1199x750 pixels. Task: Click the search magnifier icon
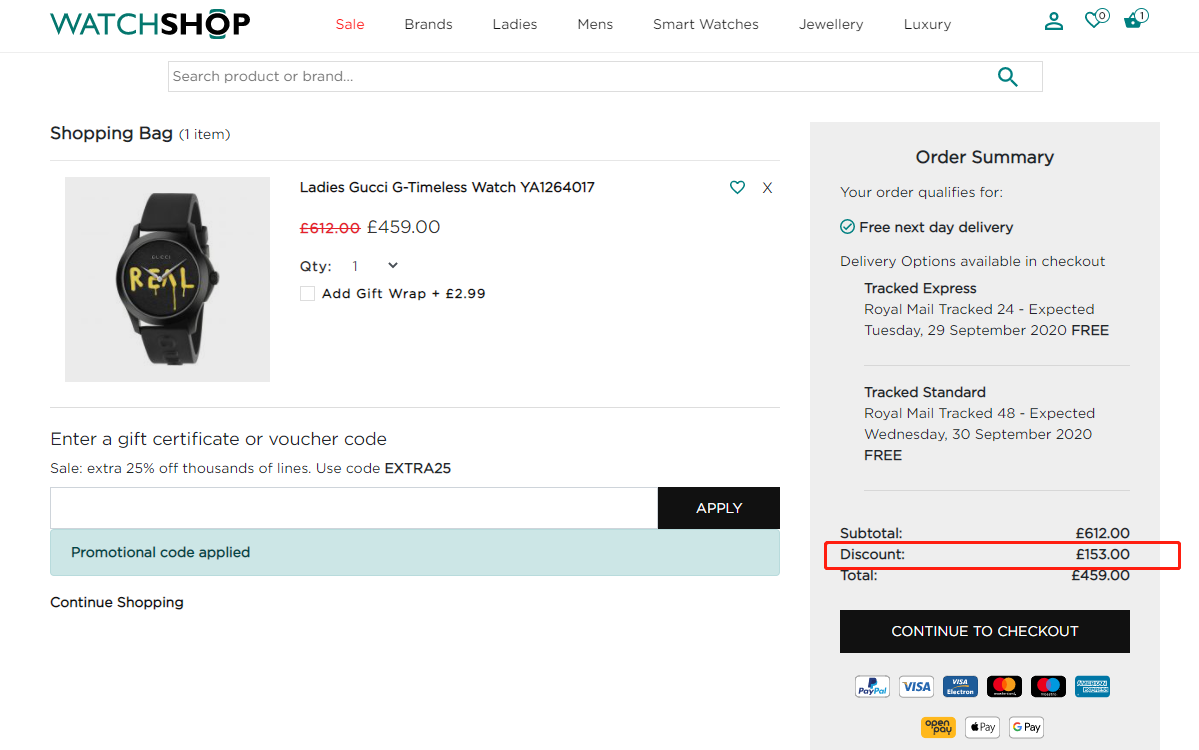click(1007, 76)
